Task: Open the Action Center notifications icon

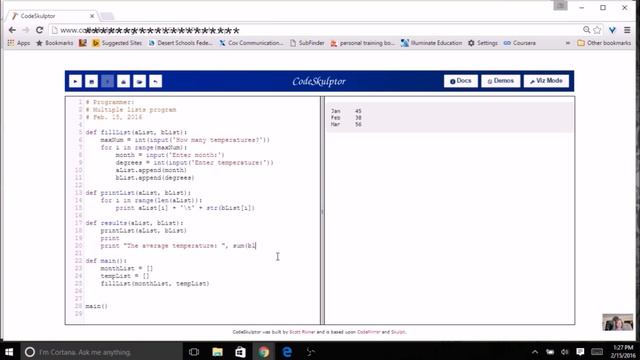Action: pyautogui.click(x=580, y=352)
